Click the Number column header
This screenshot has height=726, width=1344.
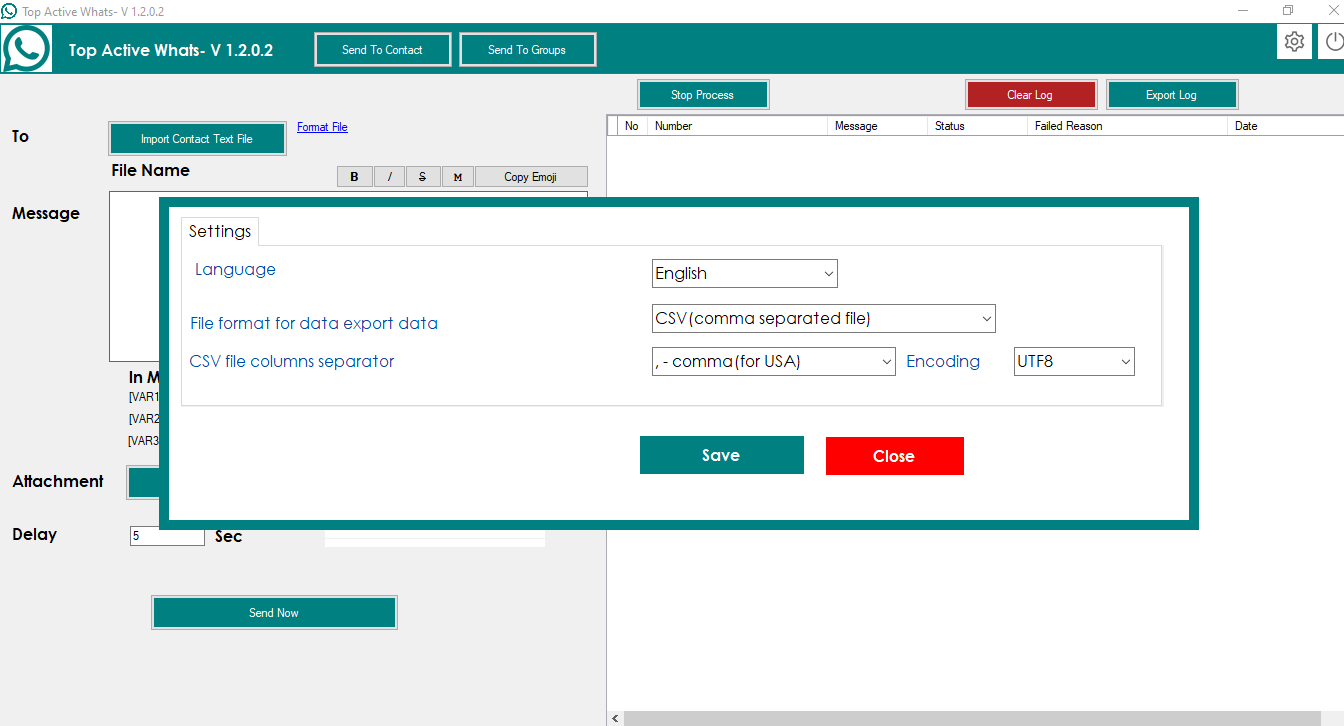point(738,126)
